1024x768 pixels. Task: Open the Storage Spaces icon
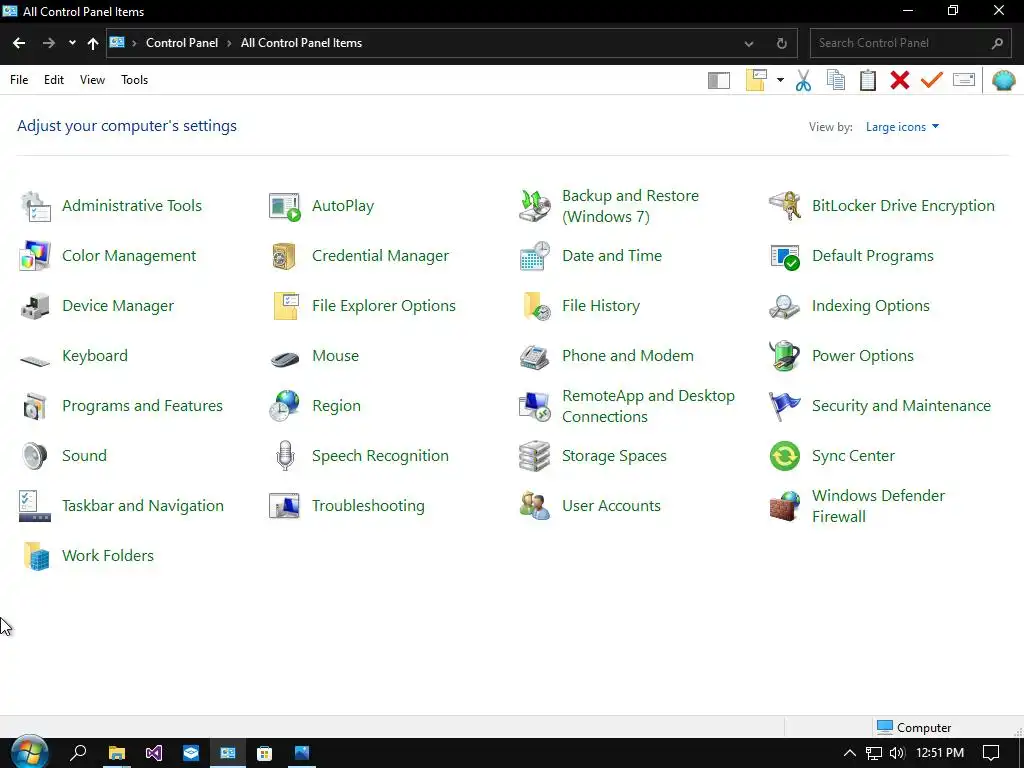(x=535, y=456)
